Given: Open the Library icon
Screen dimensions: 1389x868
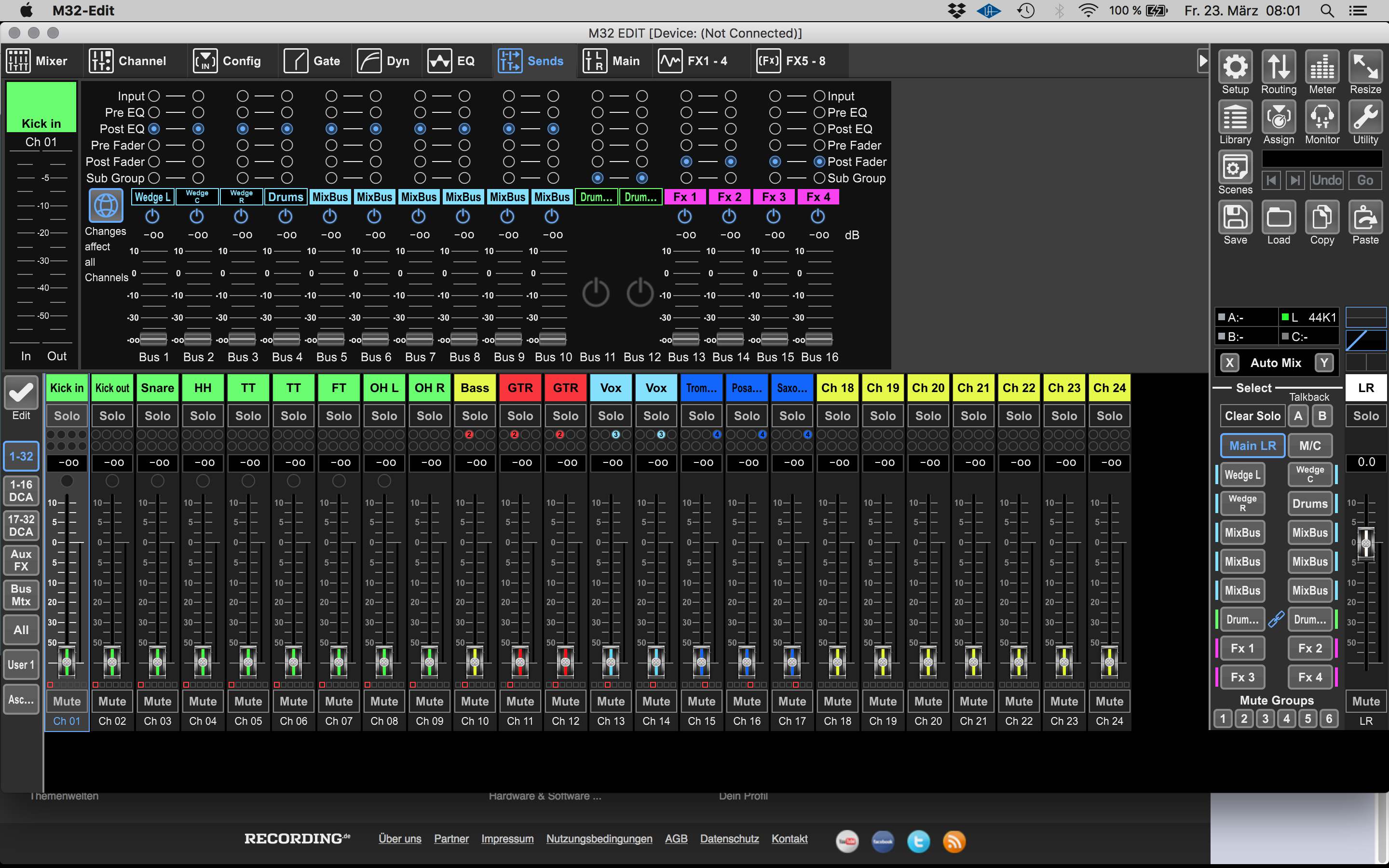Looking at the screenshot, I should (1235, 117).
